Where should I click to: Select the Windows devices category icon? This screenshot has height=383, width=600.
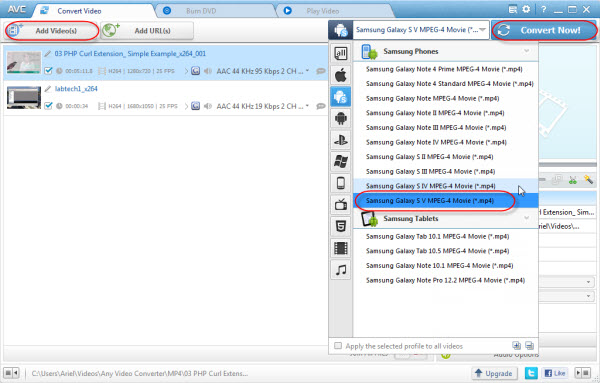pyautogui.click(x=341, y=161)
